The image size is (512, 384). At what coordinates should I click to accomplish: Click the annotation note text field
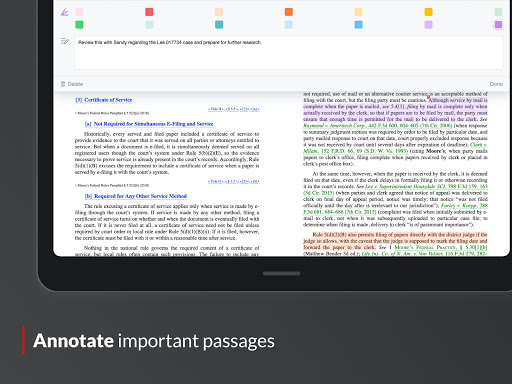pyautogui.click(x=288, y=53)
